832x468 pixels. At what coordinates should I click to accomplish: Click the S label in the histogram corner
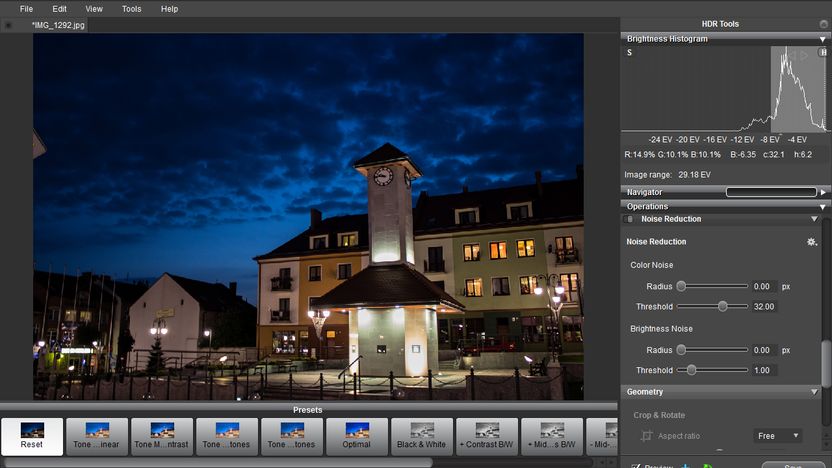[x=629, y=53]
